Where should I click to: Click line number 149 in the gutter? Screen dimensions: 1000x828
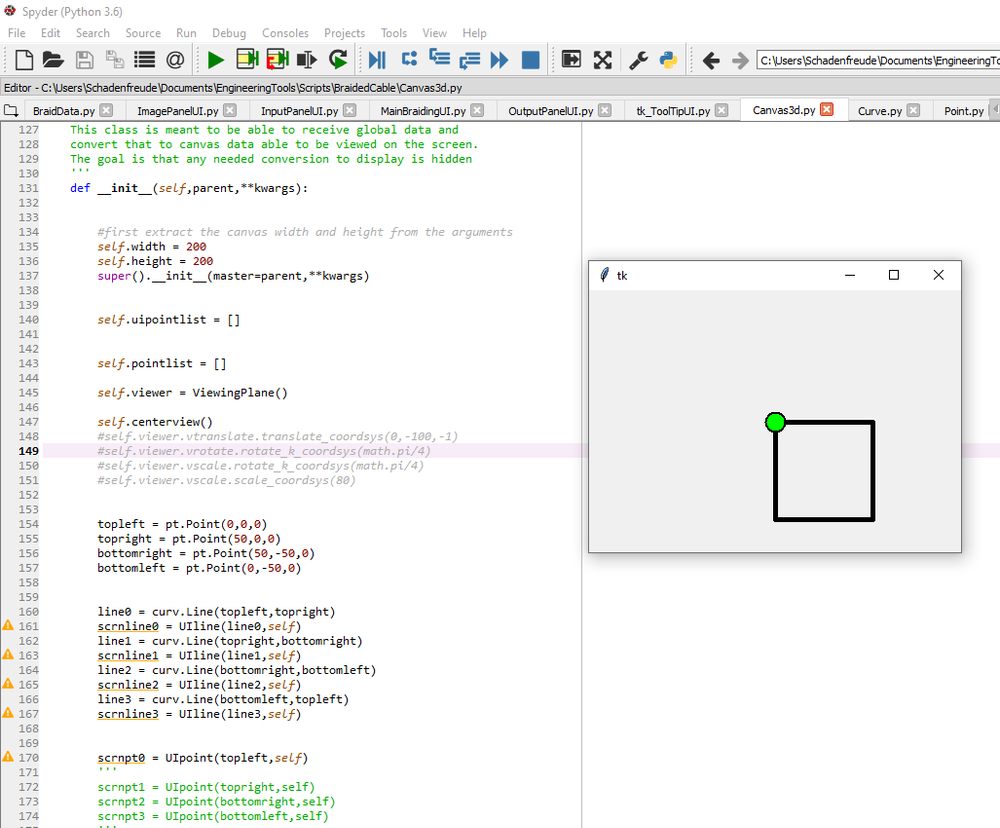click(28, 451)
